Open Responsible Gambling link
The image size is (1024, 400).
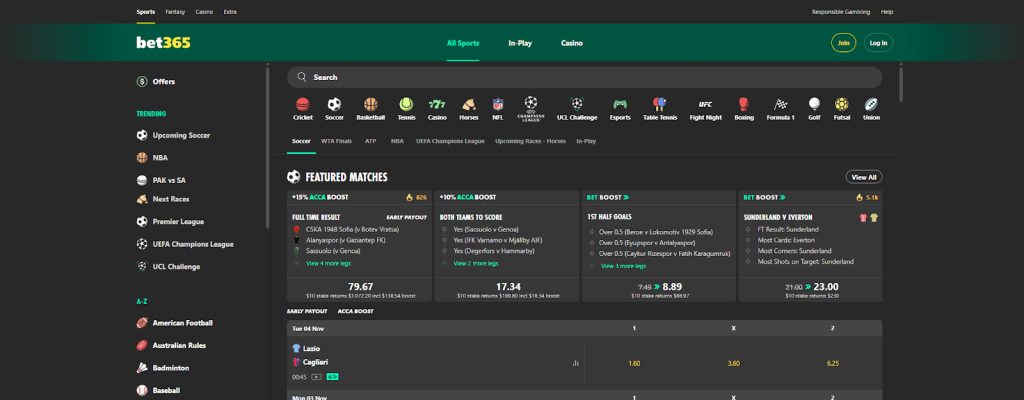tap(840, 12)
